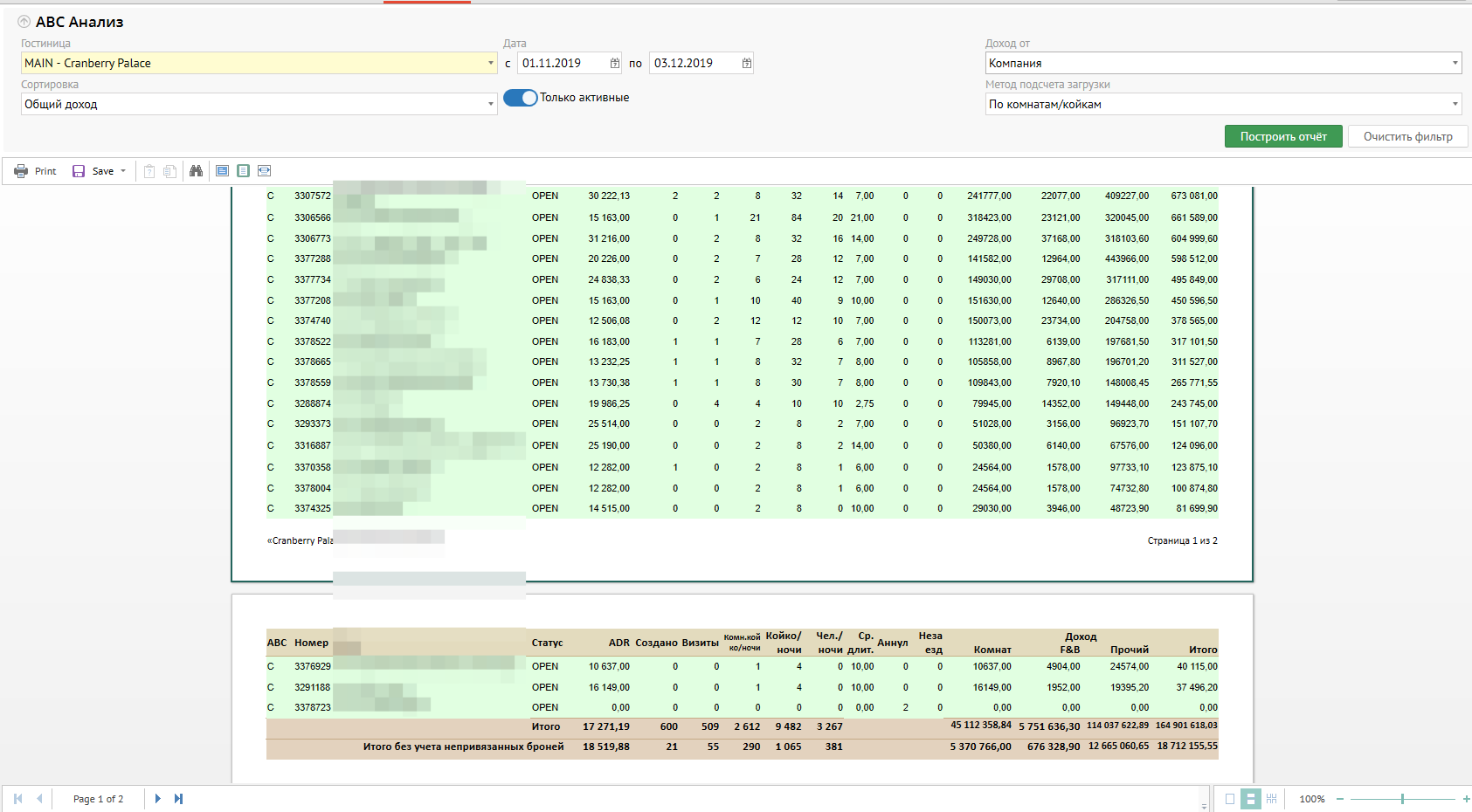The height and width of the screenshot is (812, 1472).
Task: Jump to the last report page
Action: tap(178, 798)
